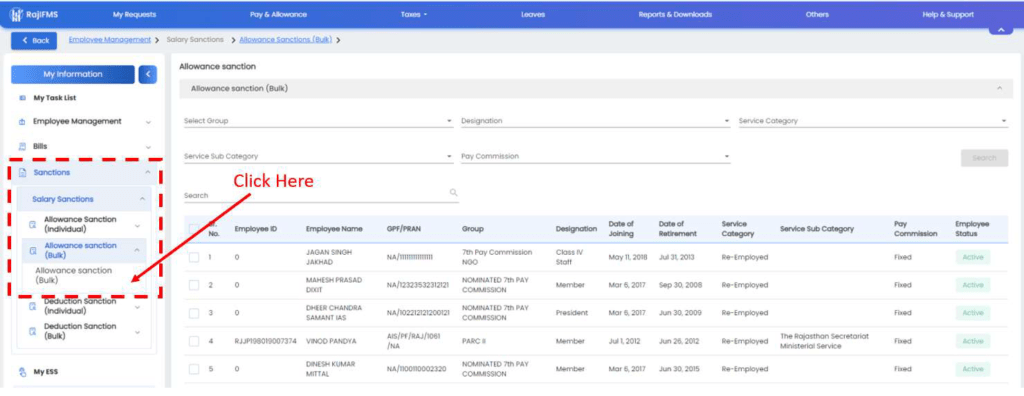Click the Employee Management briefcase icon
The image size is (1024, 396).
(x=22, y=122)
